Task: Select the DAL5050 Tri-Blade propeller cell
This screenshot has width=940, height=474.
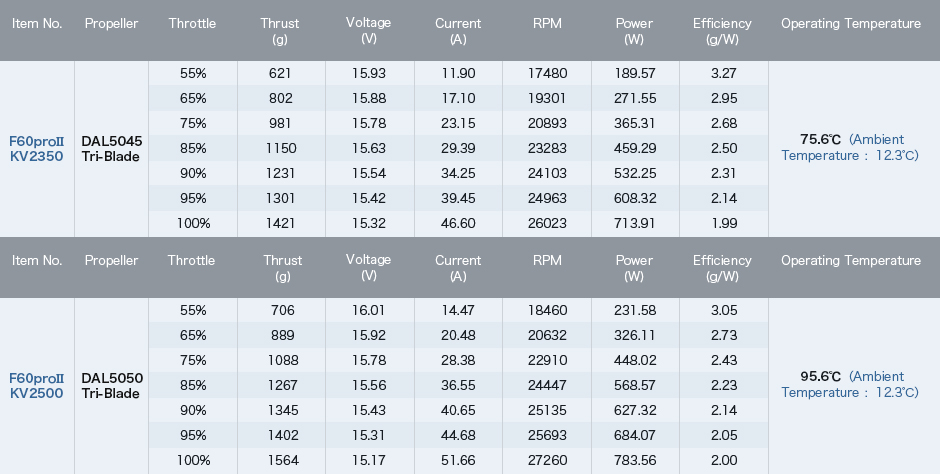Action: pos(112,386)
